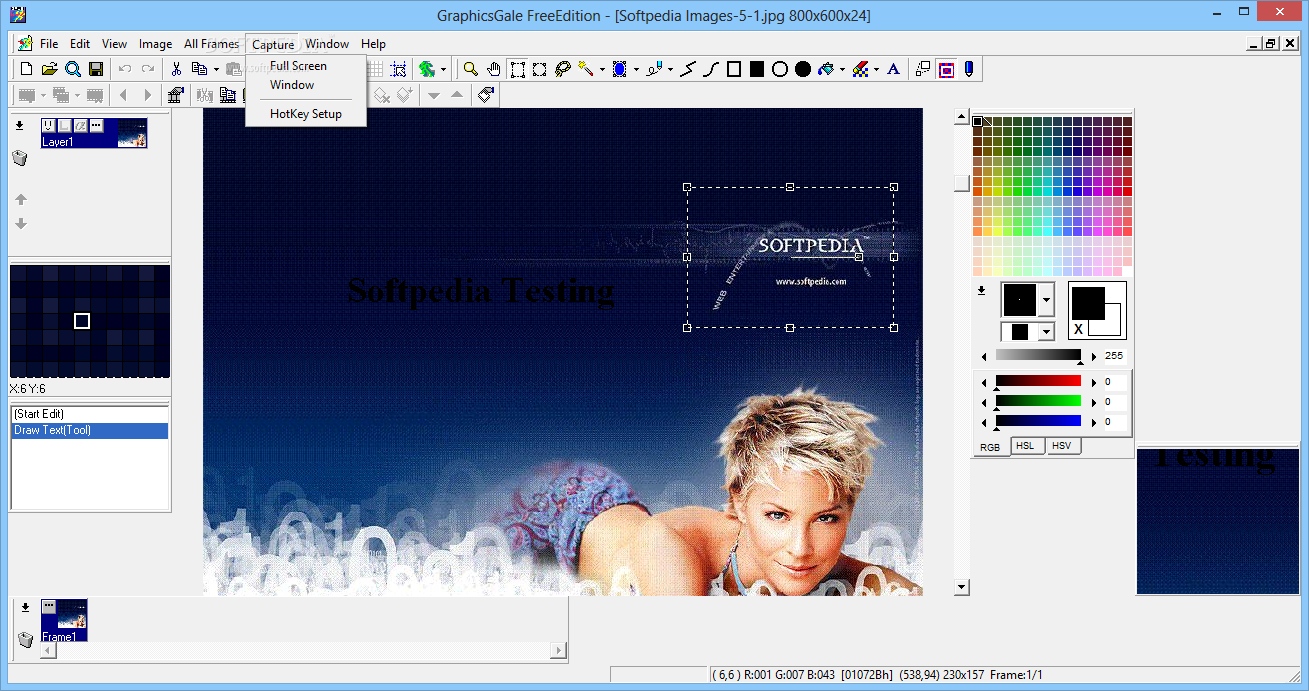This screenshot has height=691, width=1309.
Task: Click the Frame Properties icon on second toolbar
Action: pos(176,95)
